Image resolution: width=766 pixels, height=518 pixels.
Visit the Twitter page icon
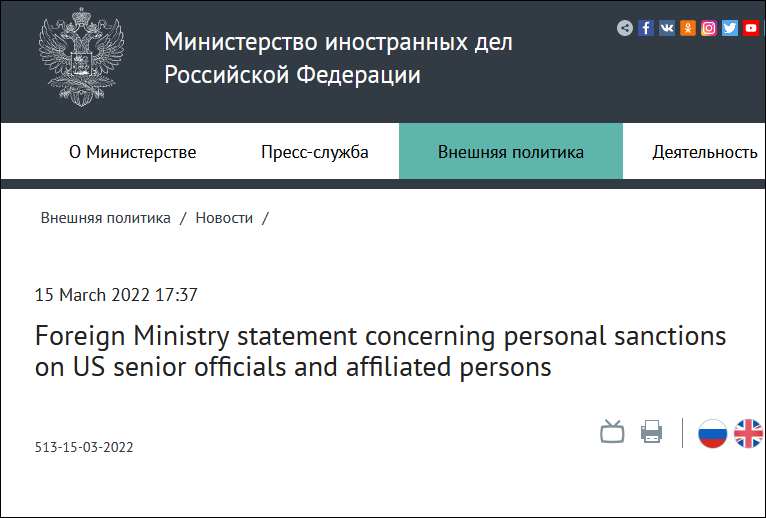click(x=730, y=28)
